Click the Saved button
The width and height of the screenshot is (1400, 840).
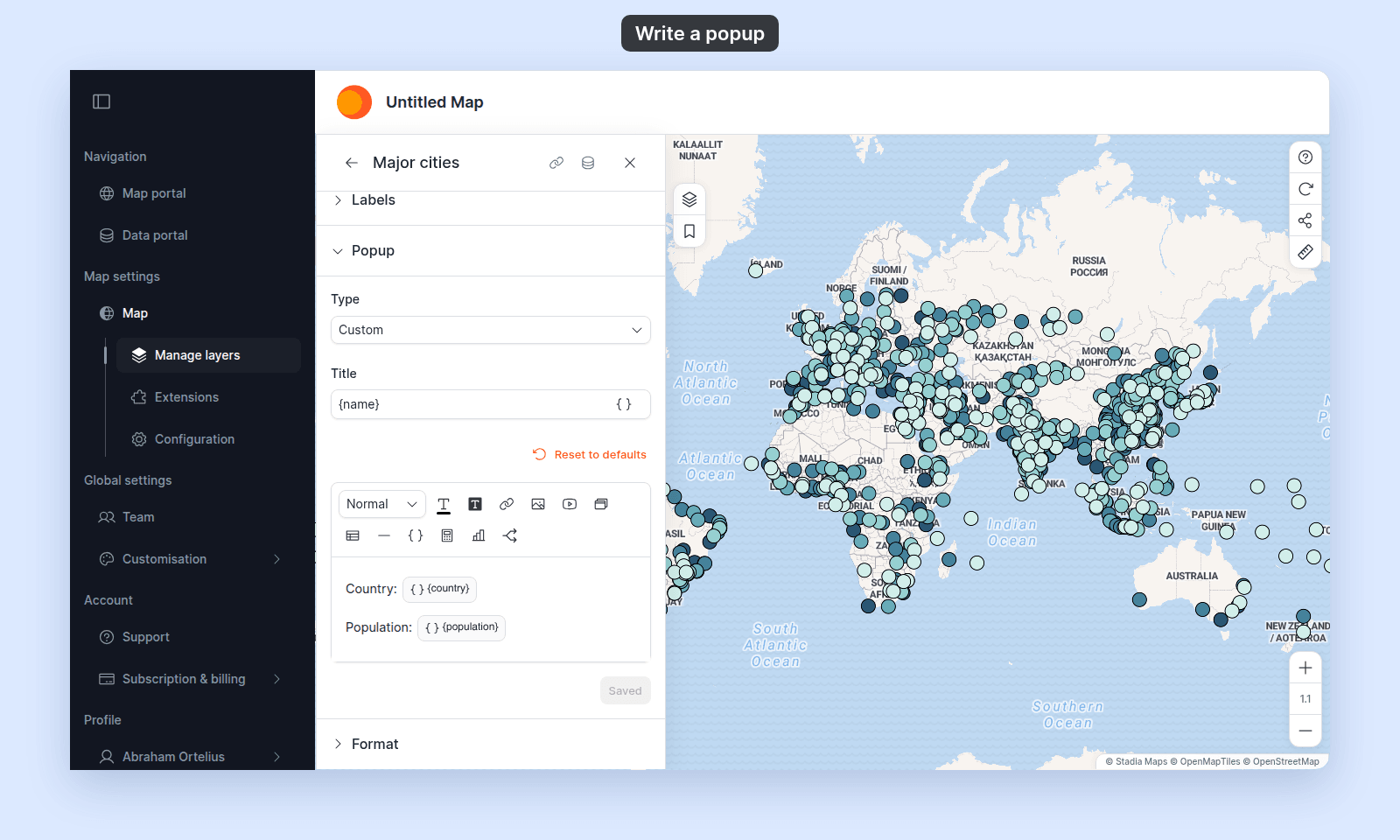pos(626,690)
